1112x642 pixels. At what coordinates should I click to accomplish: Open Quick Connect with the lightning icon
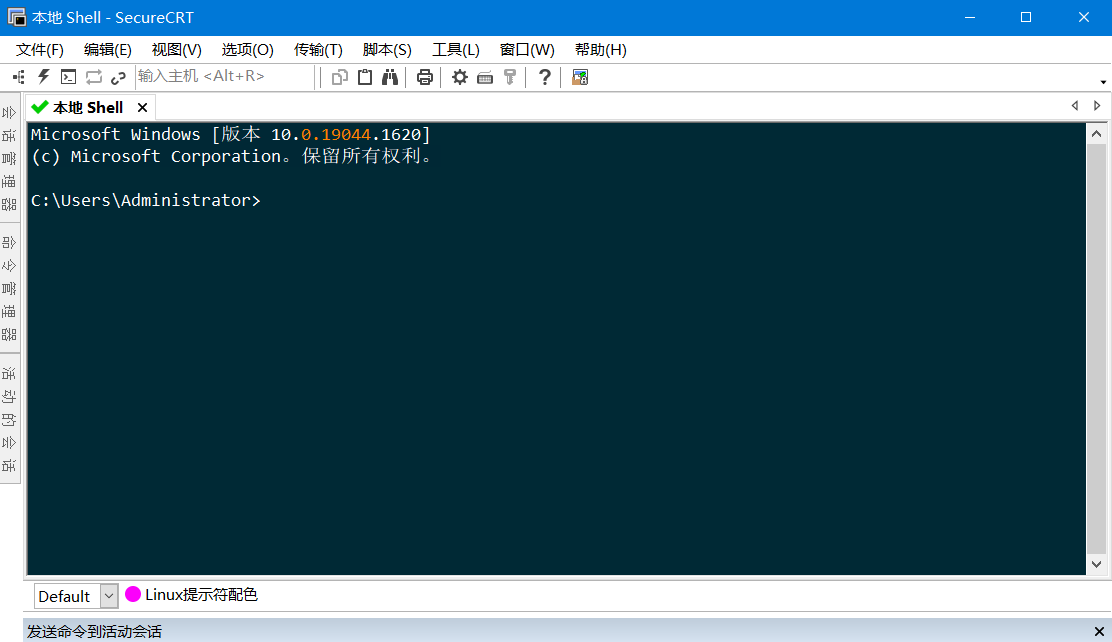[x=42, y=76]
